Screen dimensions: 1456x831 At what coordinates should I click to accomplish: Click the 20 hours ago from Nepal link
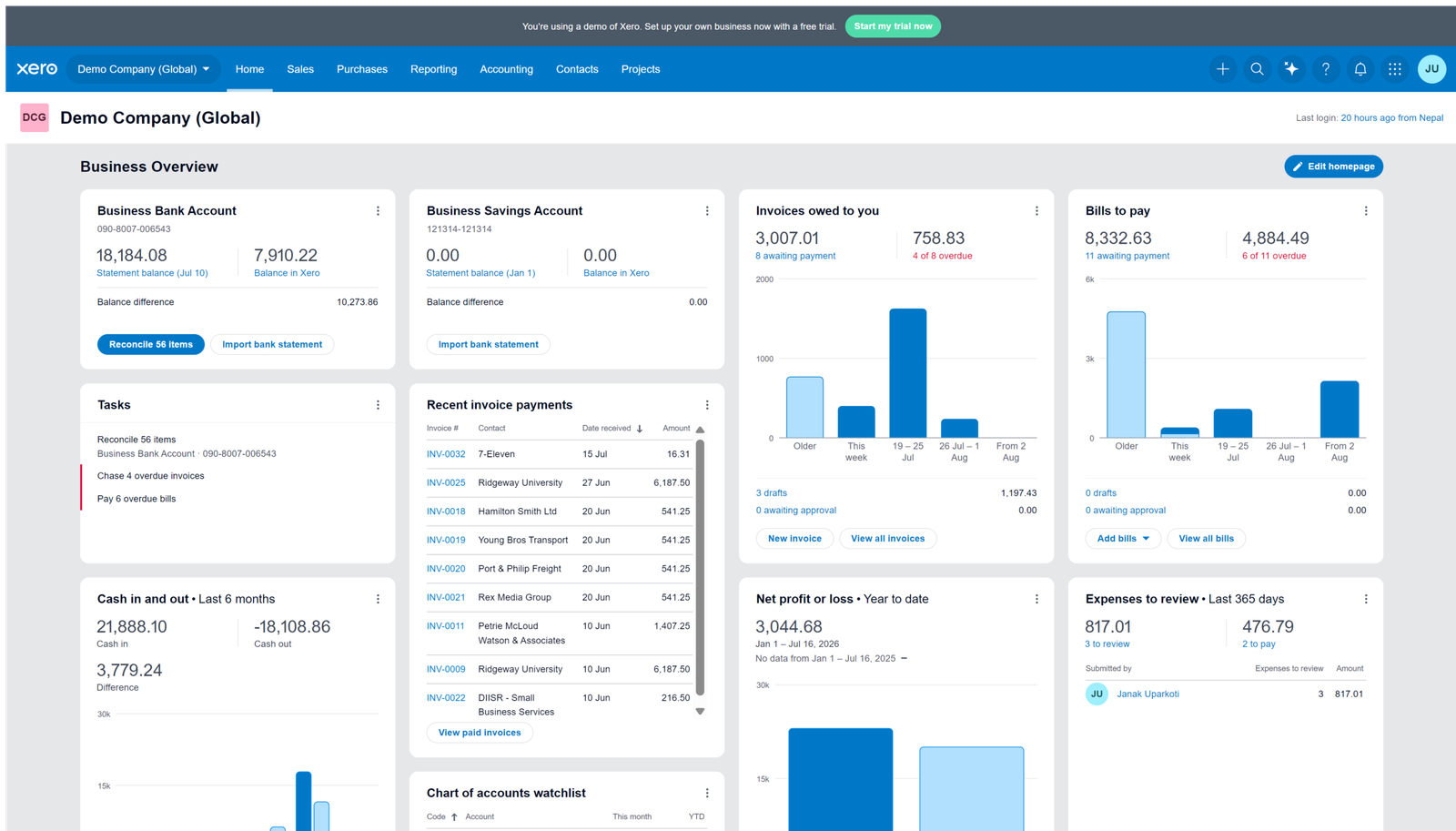(x=1391, y=117)
